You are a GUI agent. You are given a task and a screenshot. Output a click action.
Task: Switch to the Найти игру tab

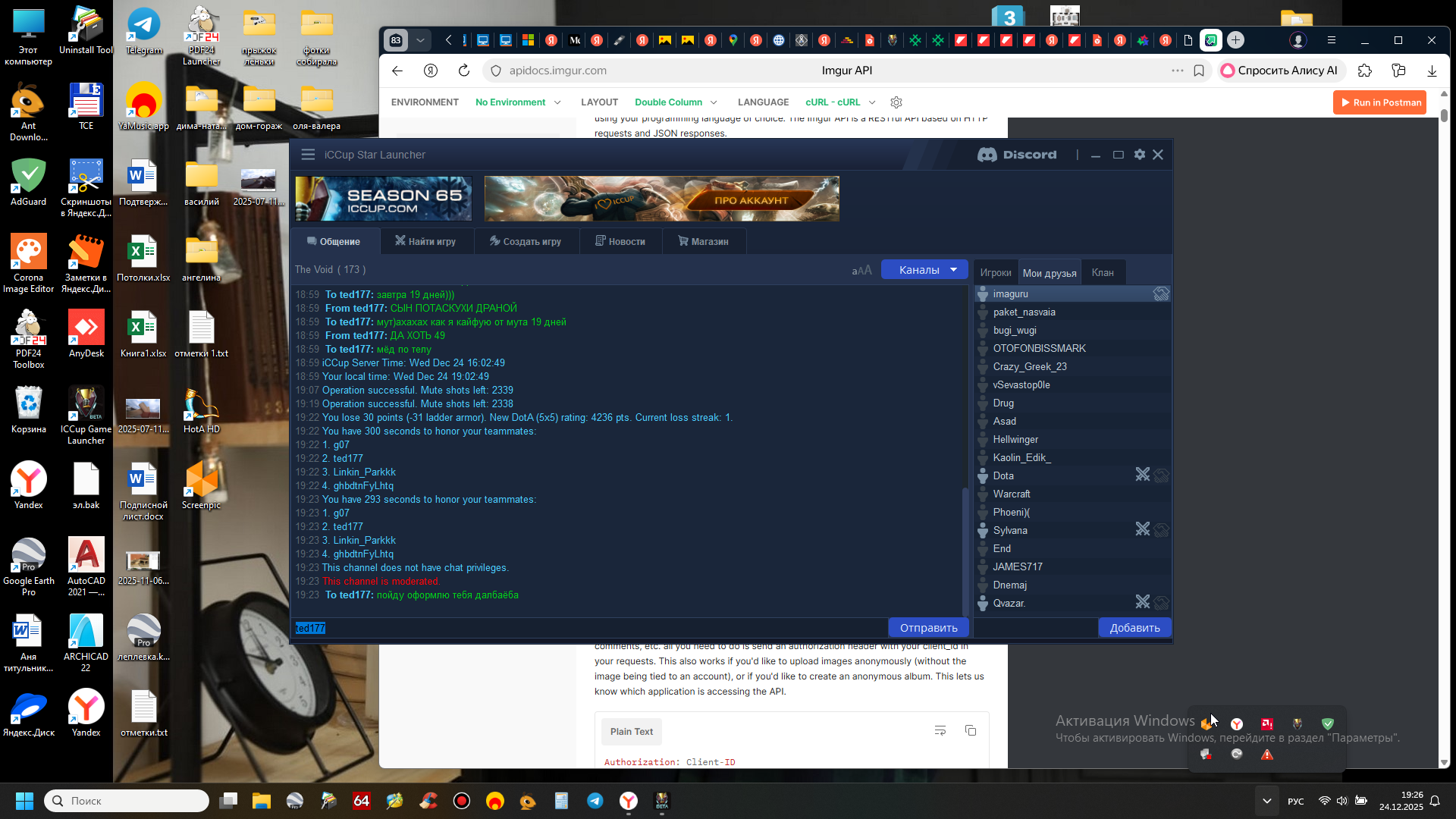[x=425, y=242]
